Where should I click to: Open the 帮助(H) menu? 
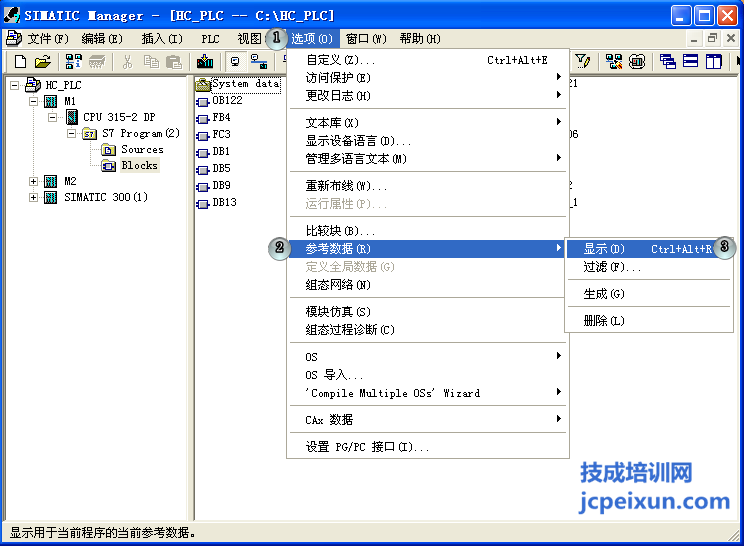coord(420,38)
